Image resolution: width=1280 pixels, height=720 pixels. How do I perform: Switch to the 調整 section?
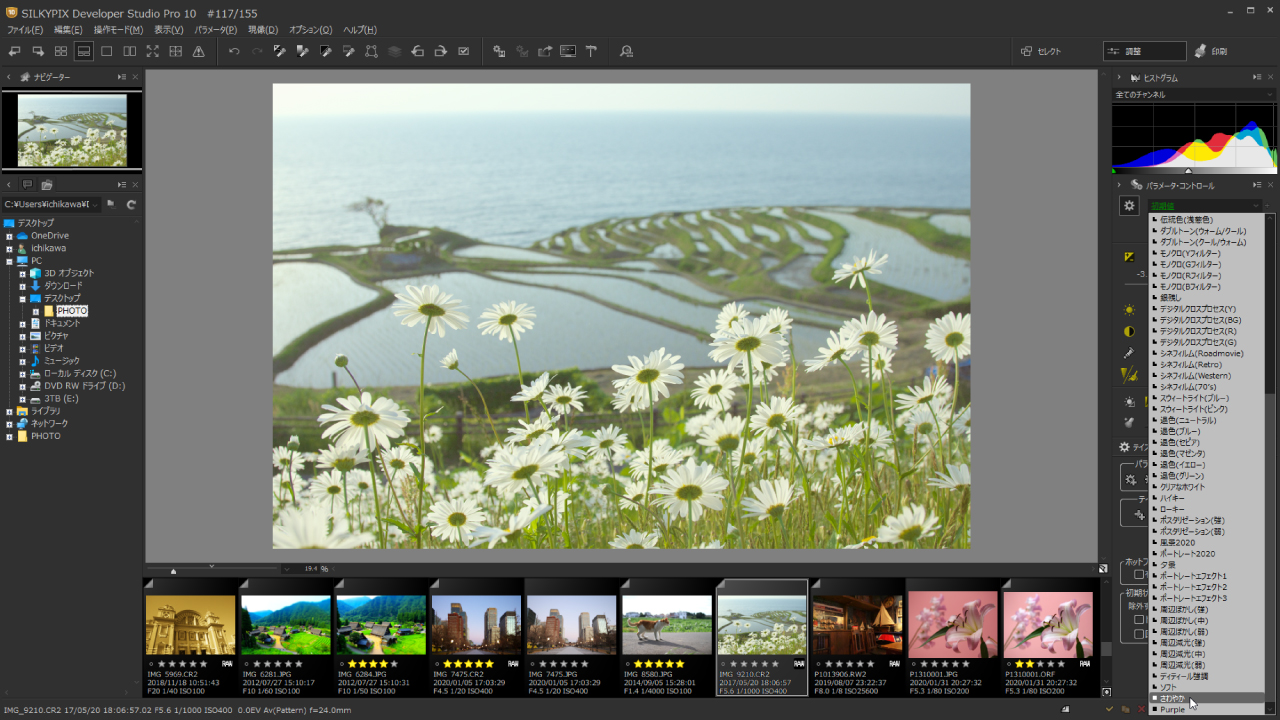1143,51
